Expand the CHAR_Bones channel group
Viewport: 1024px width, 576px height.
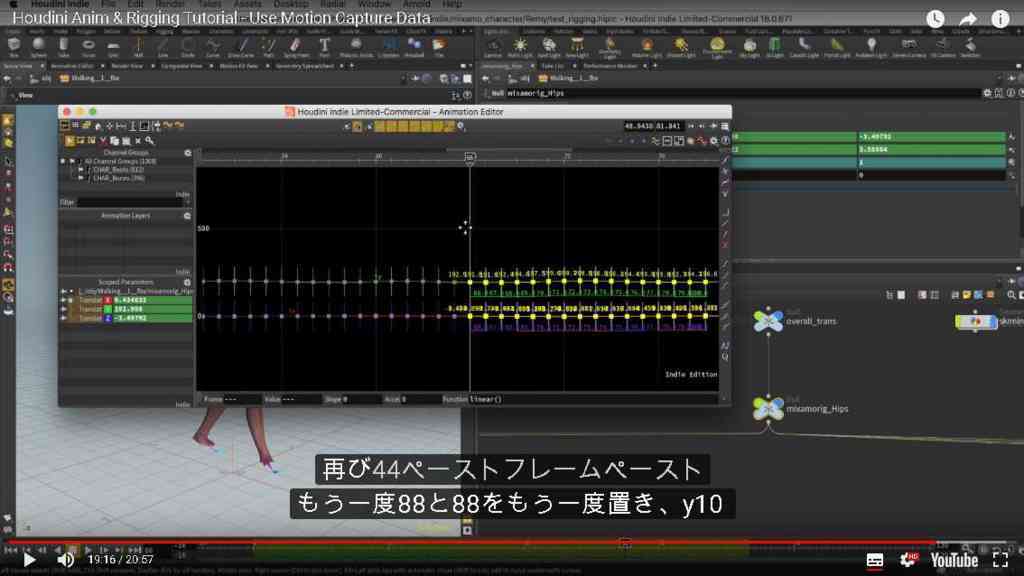coord(80,178)
